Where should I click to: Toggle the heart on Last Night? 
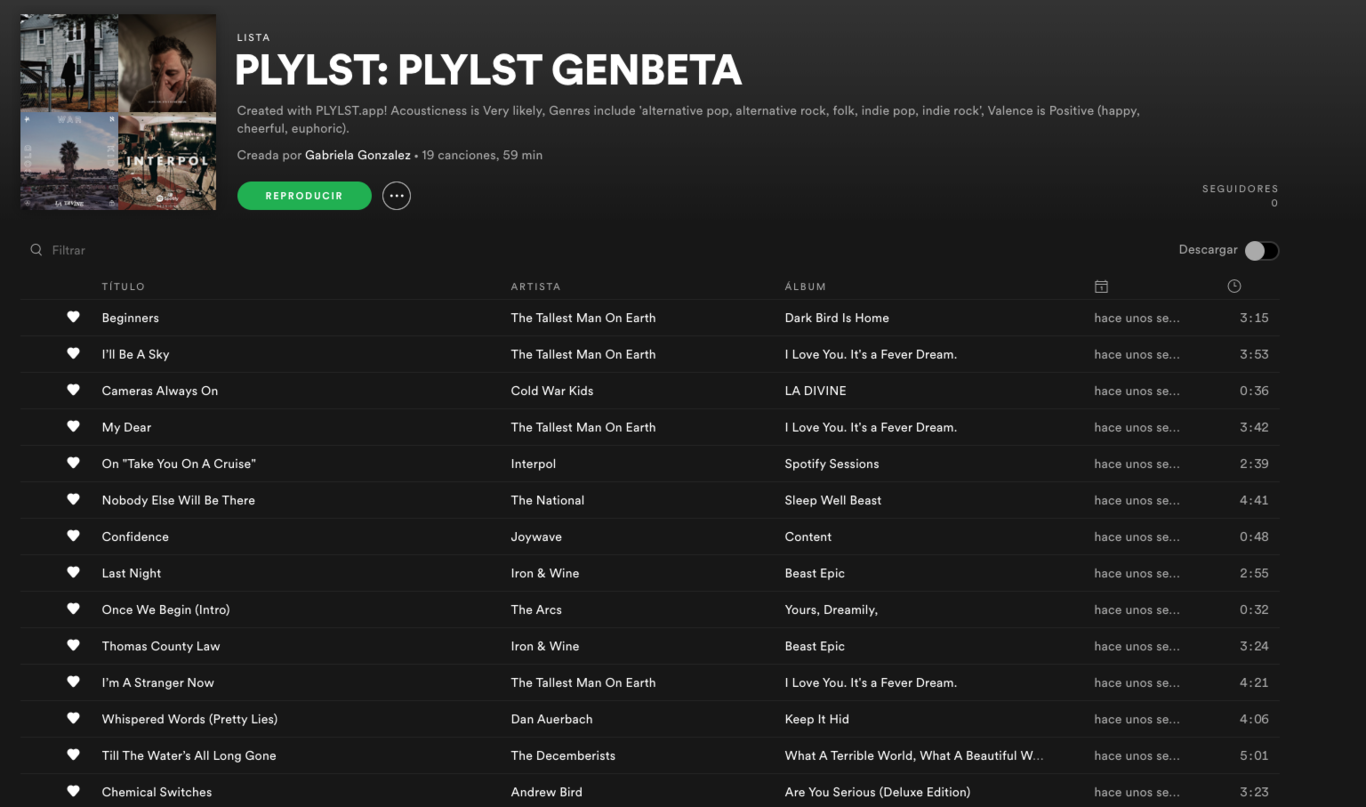[x=73, y=572]
